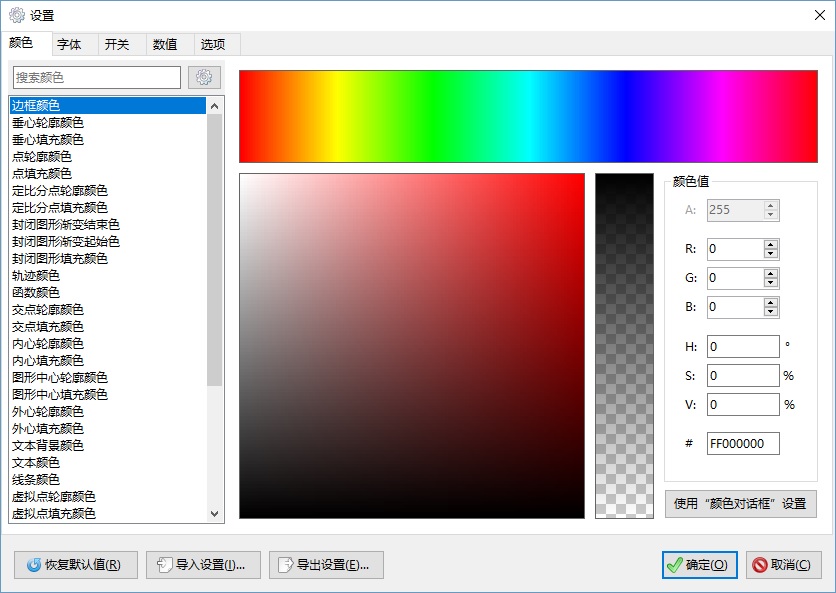The image size is (836, 593).
Task: Select 垂心填充颜色 list item
Action: tap(108, 140)
